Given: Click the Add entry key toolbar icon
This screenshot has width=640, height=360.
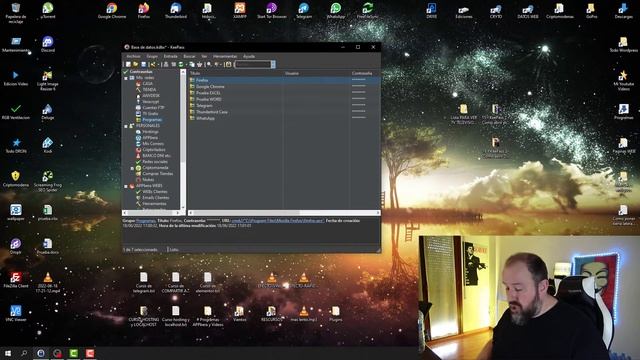Looking at the screenshot, I should (153, 64).
